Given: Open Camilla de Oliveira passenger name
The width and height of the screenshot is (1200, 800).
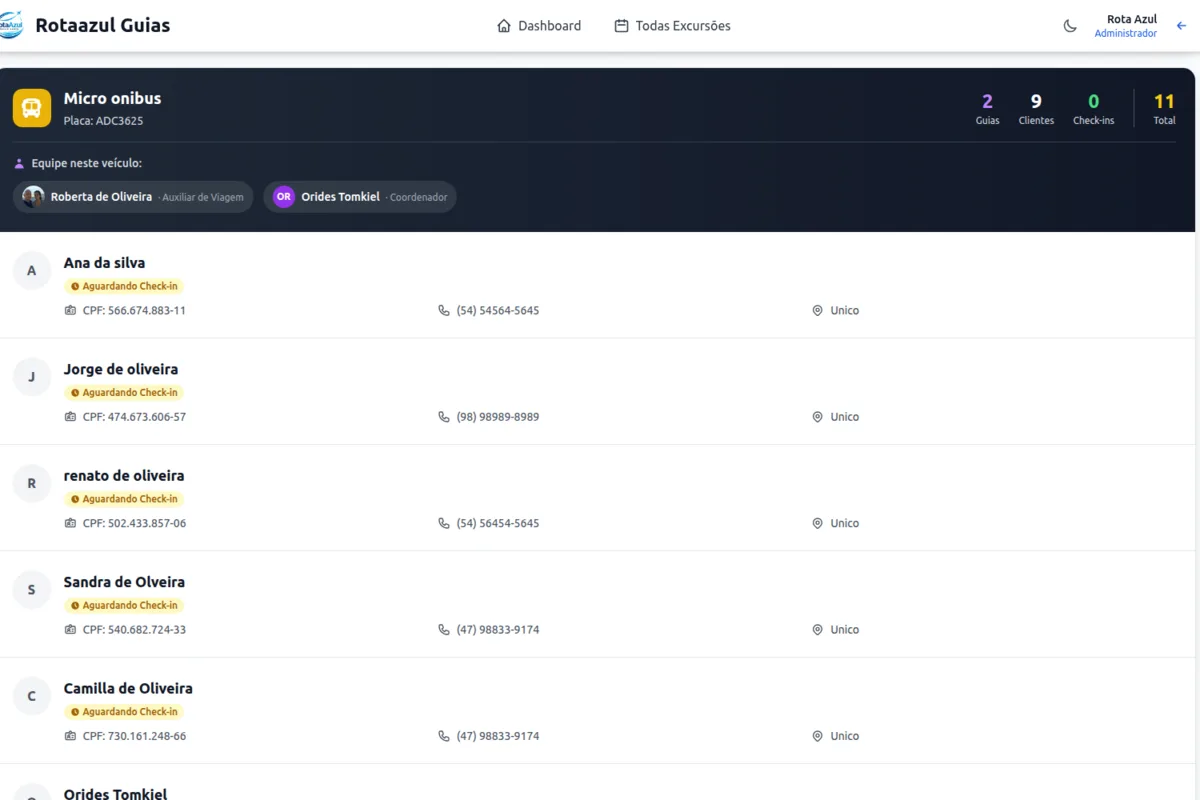Looking at the screenshot, I should click(128, 689).
